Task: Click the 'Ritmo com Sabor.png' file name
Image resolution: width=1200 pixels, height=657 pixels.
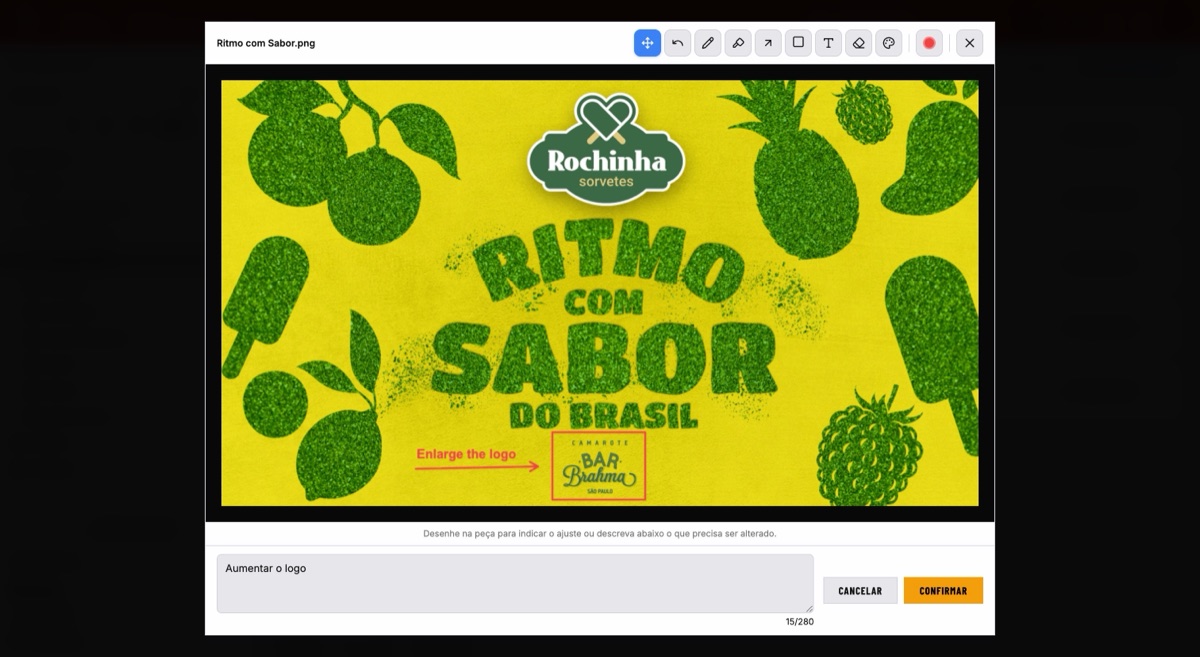Action: tap(266, 43)
